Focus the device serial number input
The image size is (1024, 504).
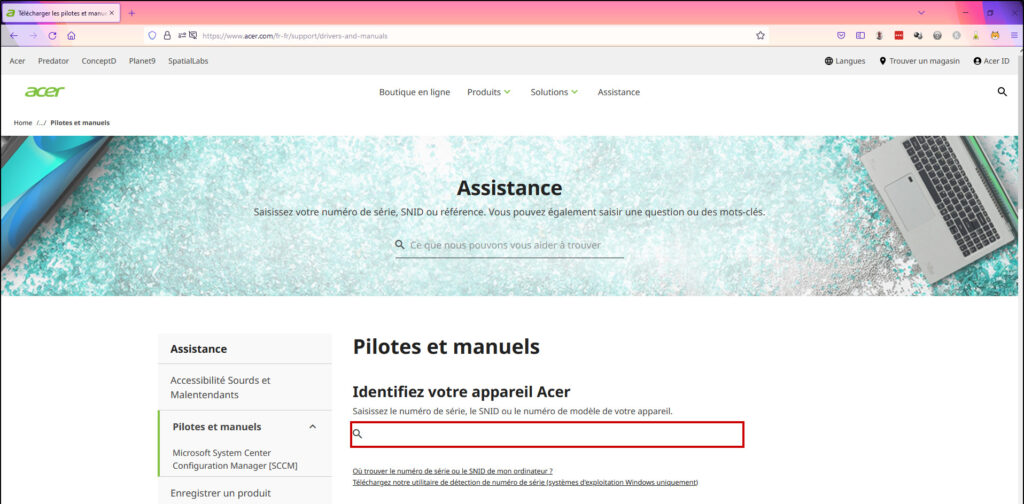[x=547, y=435]
